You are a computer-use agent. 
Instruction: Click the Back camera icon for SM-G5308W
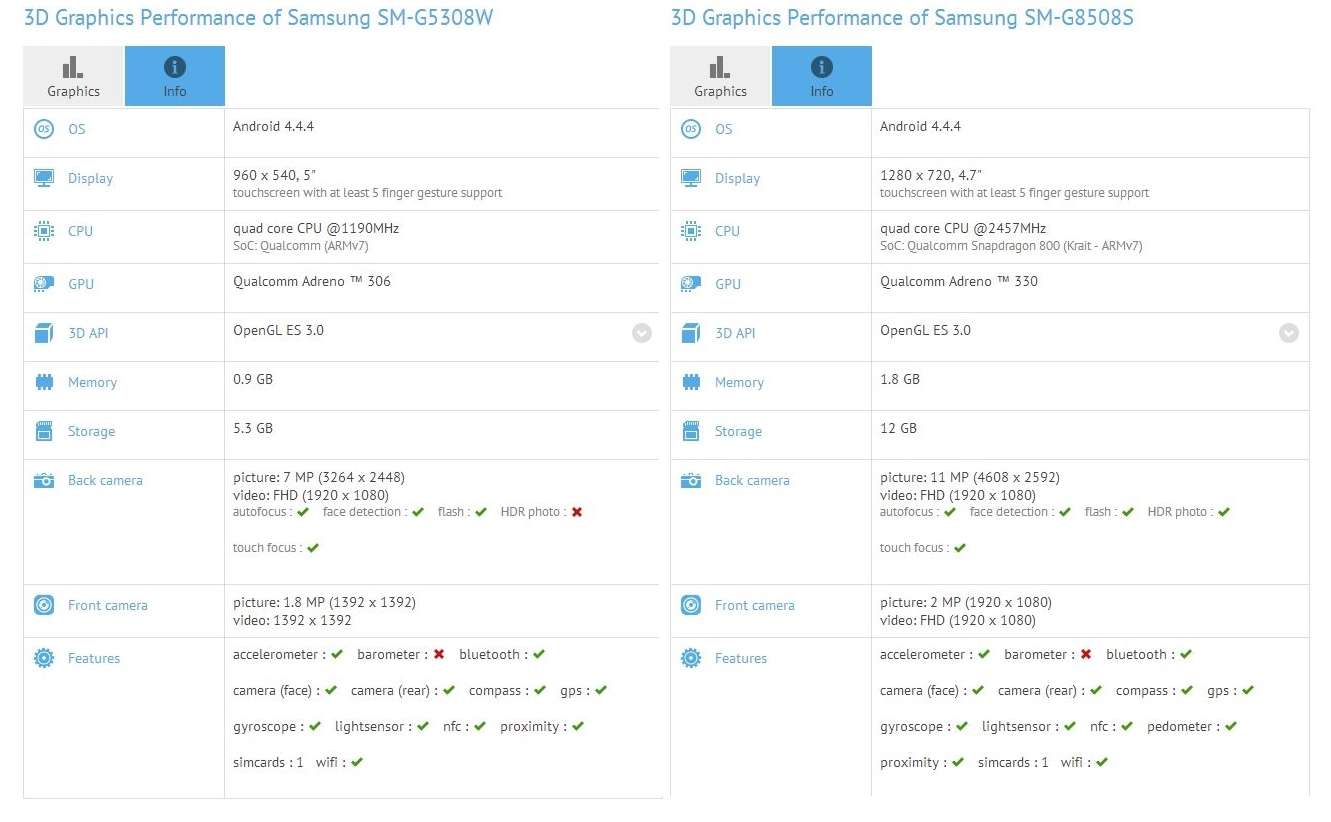[x=44, y=481]
